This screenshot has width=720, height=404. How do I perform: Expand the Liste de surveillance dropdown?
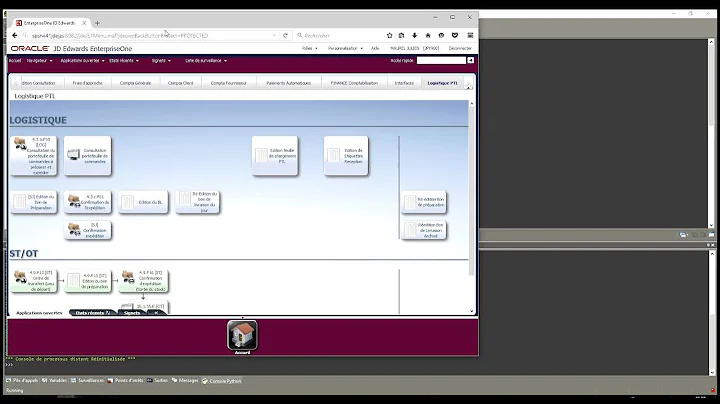coord(206,61)
